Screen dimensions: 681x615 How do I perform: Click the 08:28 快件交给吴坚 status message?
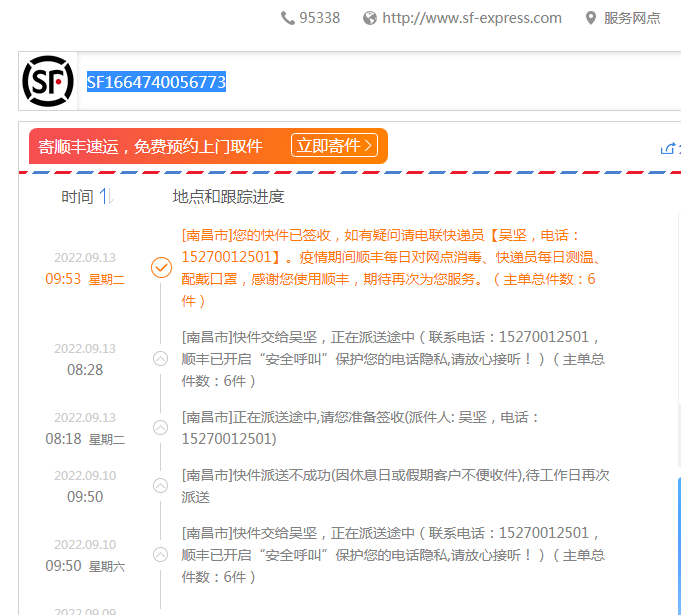pos(393,359)
